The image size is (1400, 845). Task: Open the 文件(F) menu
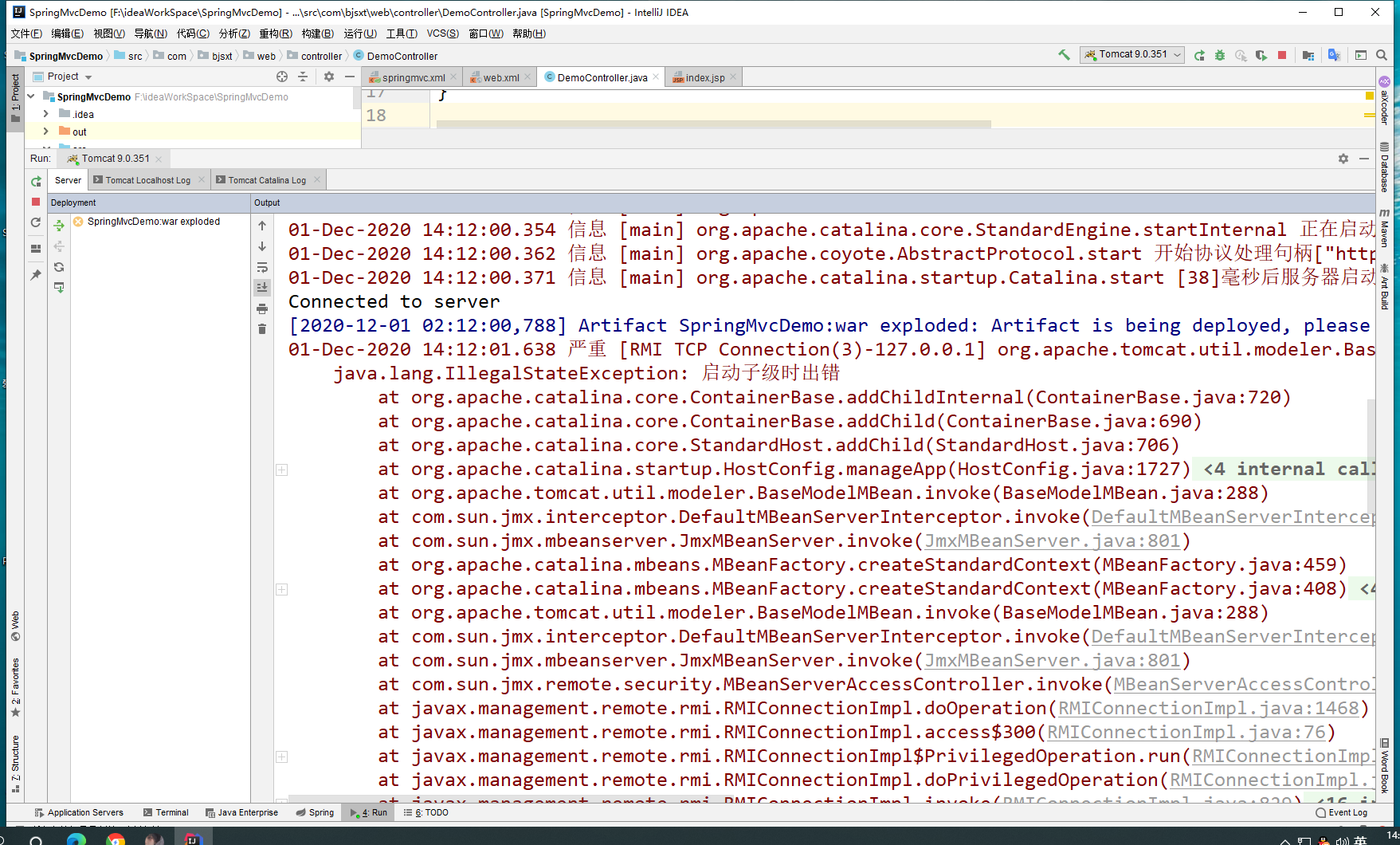26,33
